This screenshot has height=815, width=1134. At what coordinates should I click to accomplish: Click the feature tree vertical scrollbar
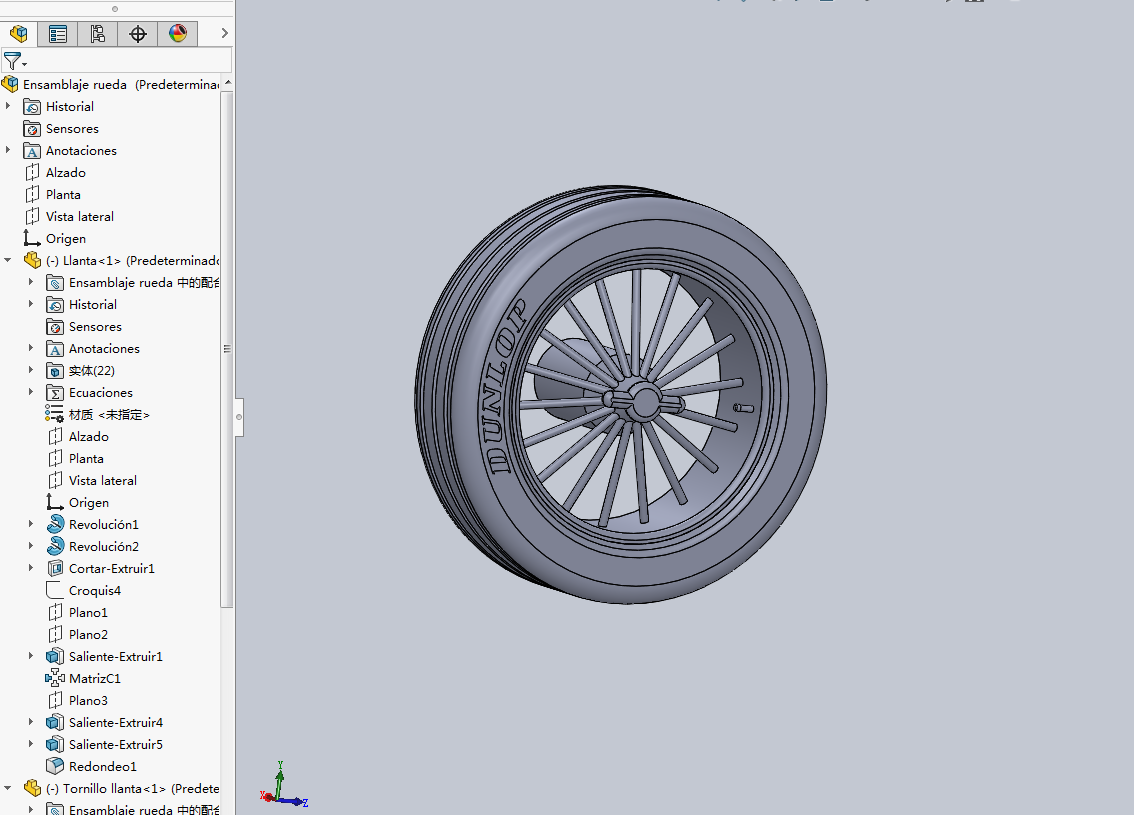point(227,349)
